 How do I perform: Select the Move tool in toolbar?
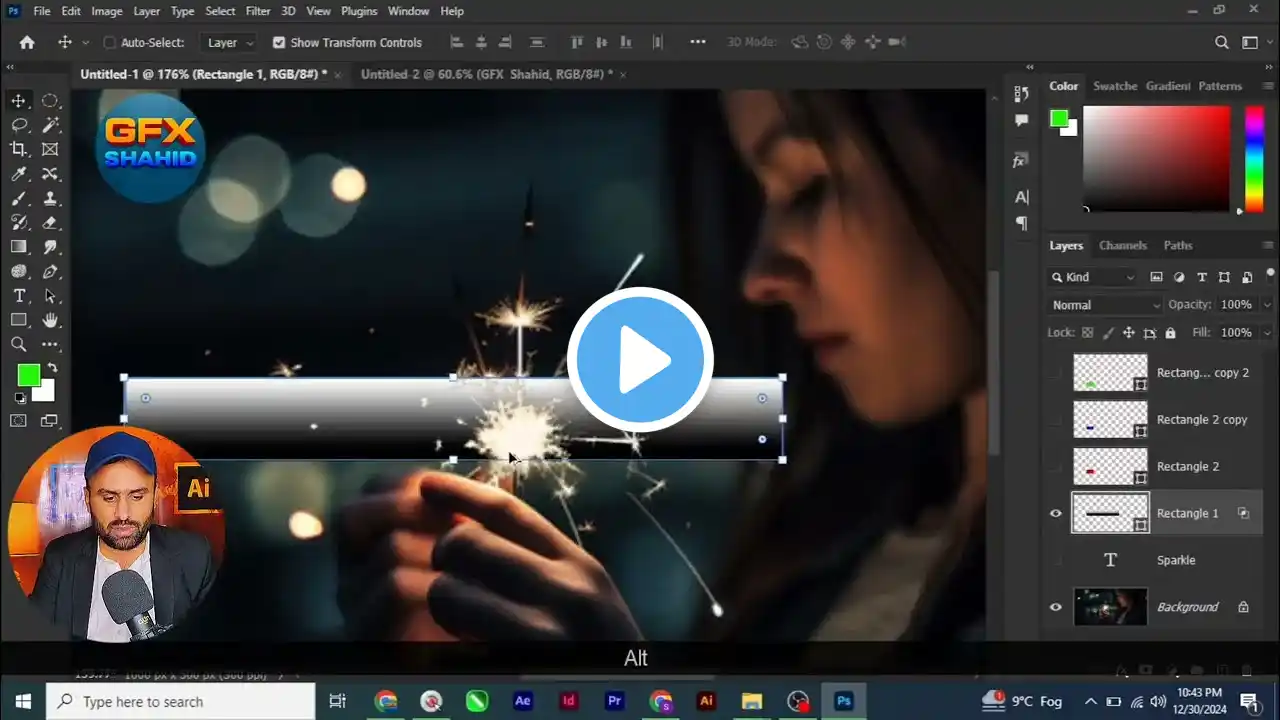(18, 101)
